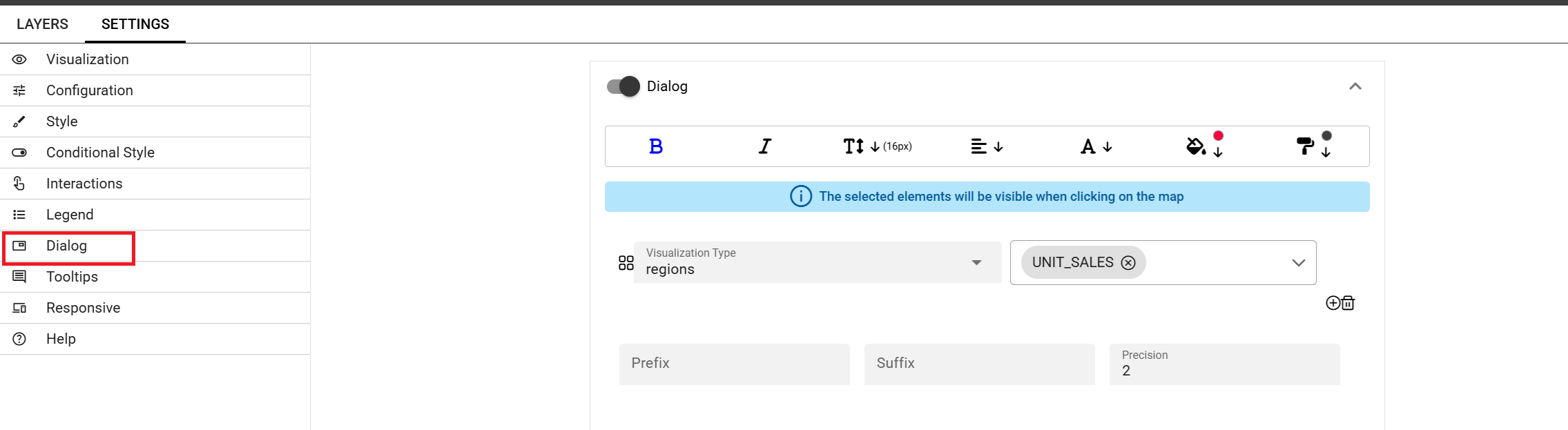Select the SETTINGS tab
Image resolution: width=1568 pixels, height=430 pixels.
(135, 24)
